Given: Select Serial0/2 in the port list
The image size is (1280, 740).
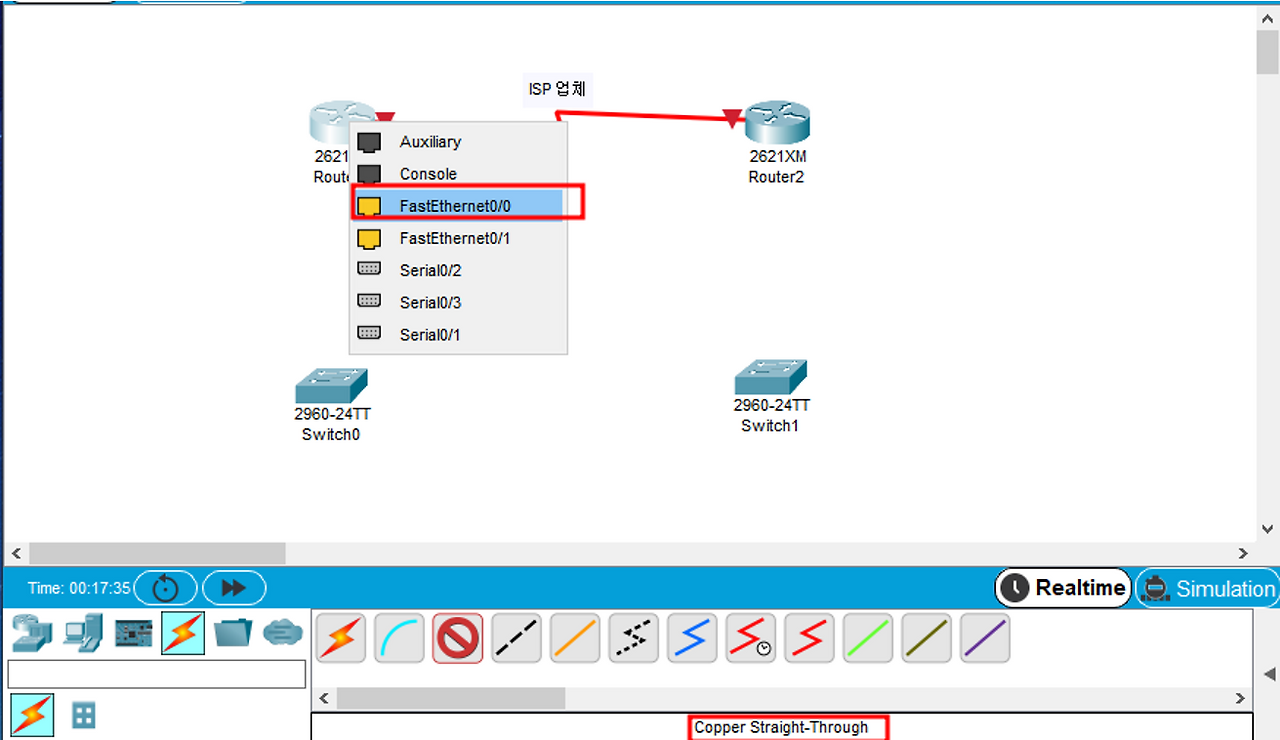Looking at the screenshot, I should 430,270.
